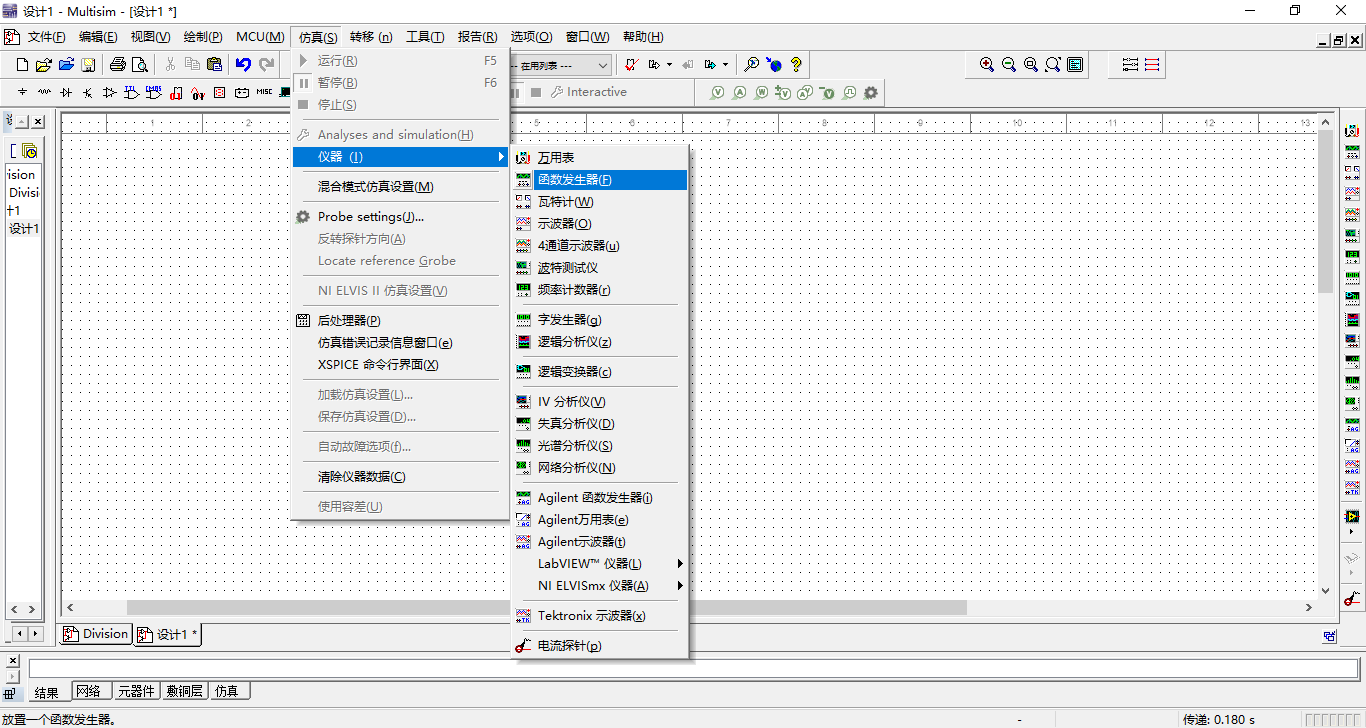Open a file with the folder icon
This screenshot has height=728, width=1366.
pyautogui.click(x=44, y=65)
